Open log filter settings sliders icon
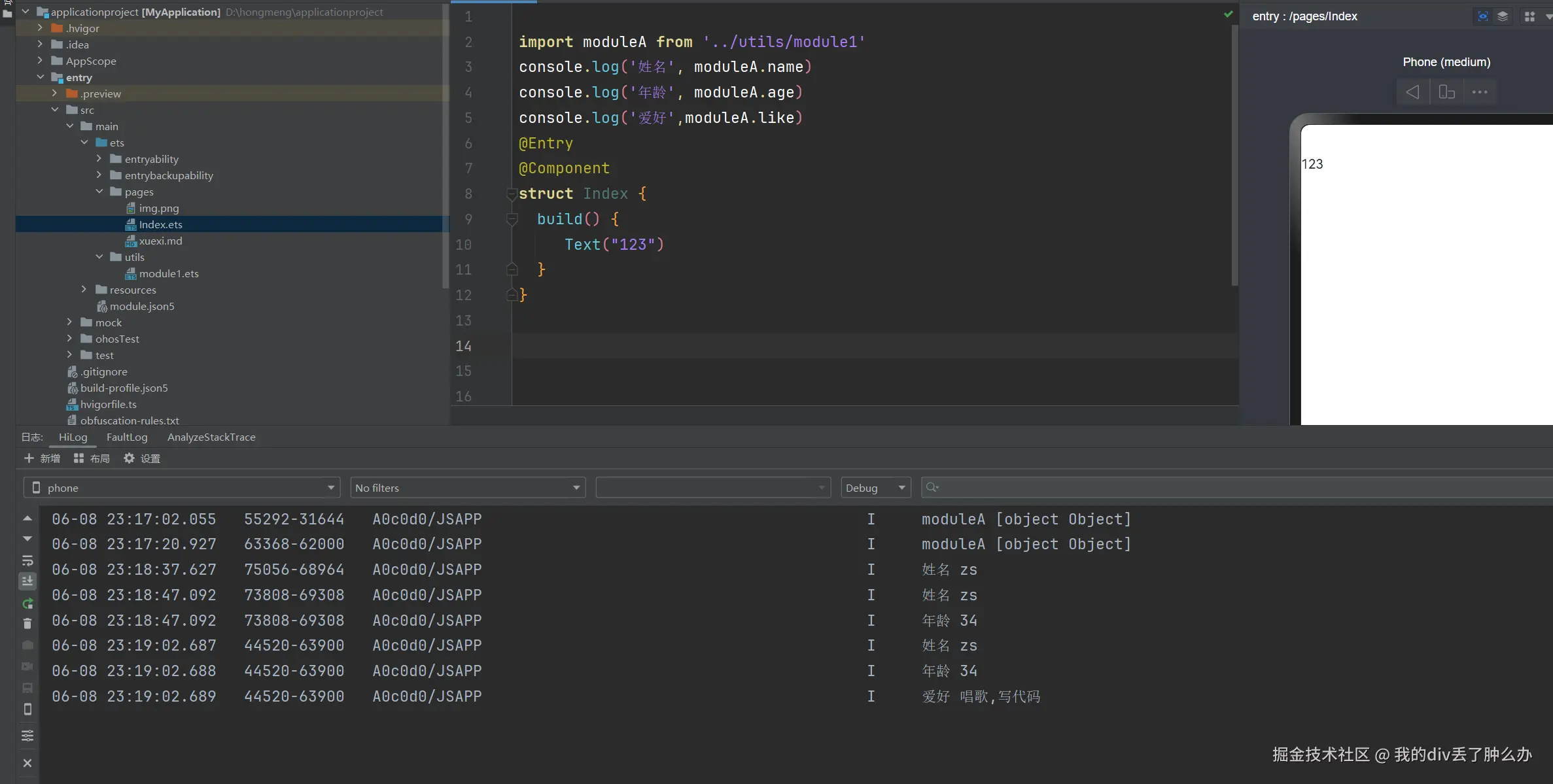Viewport: 1553px width, 784px height. [27, 736]
